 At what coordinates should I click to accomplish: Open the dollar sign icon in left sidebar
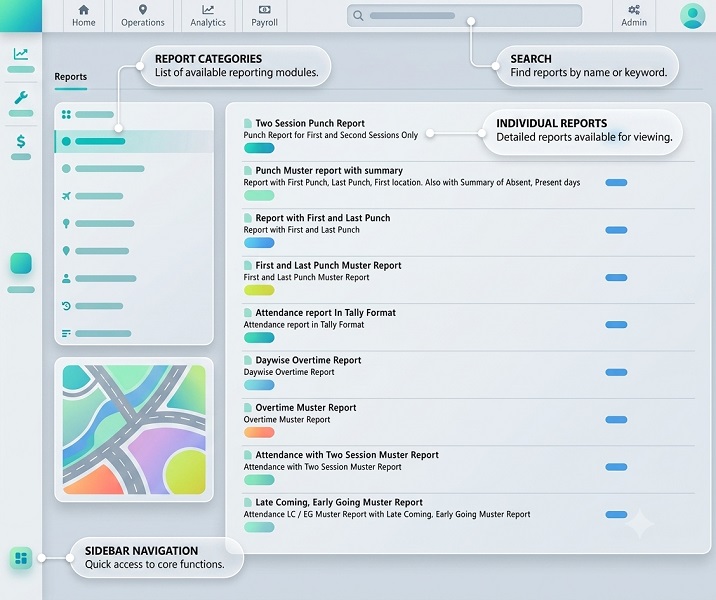pyautogui.click(x=21, y=141)
